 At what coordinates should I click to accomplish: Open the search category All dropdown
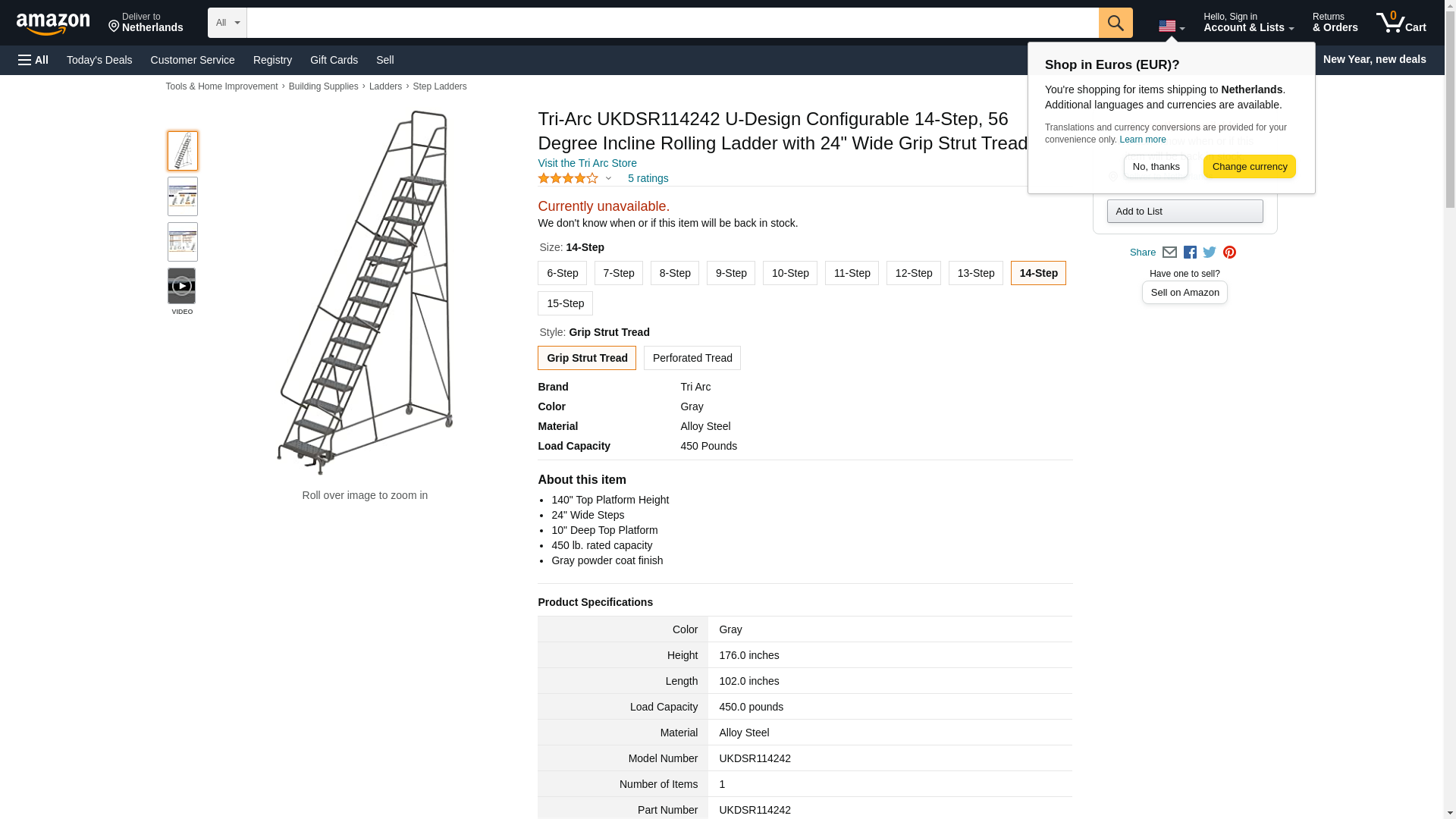click(x=227, y=23)
